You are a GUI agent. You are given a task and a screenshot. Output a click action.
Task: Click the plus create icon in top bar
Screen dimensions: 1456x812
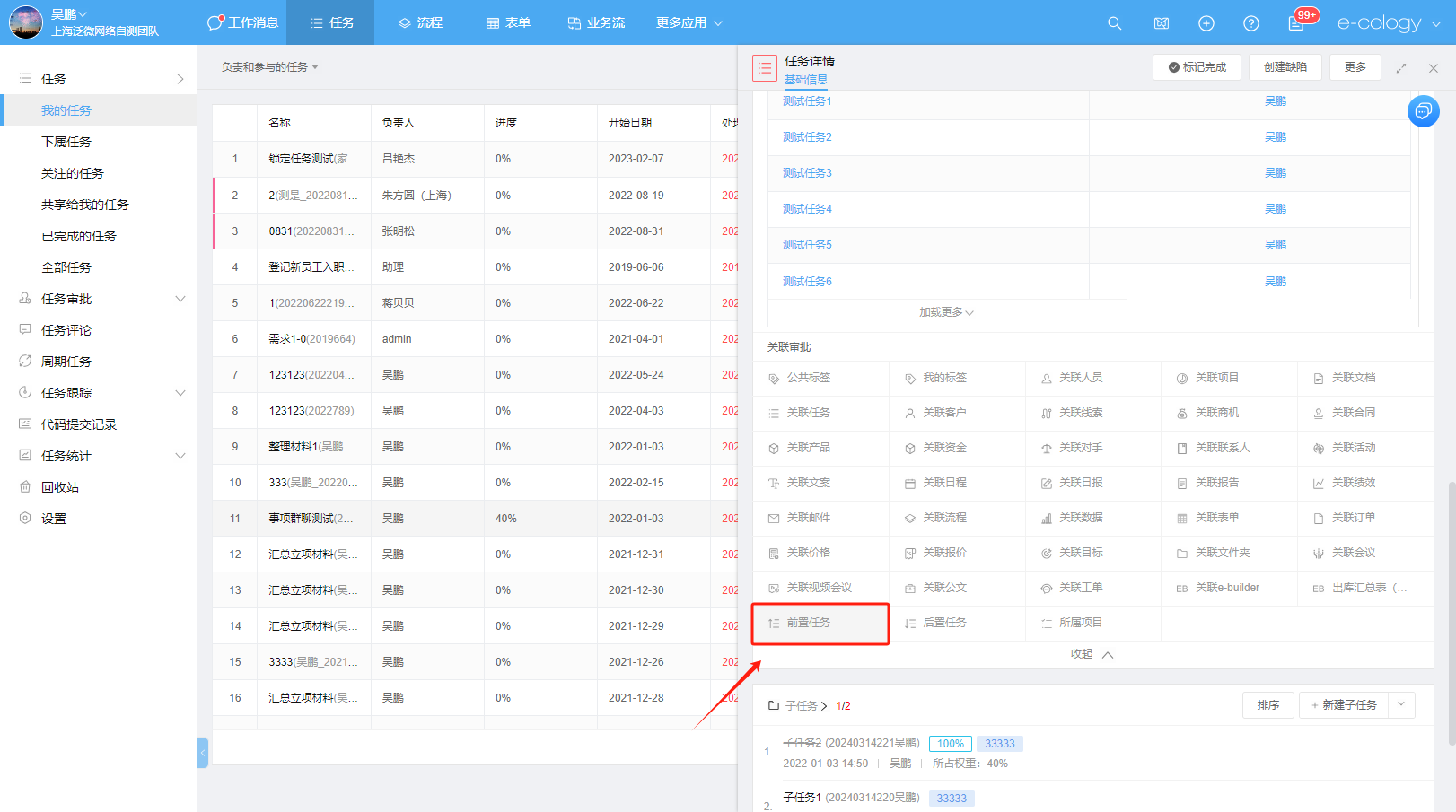1206,23
